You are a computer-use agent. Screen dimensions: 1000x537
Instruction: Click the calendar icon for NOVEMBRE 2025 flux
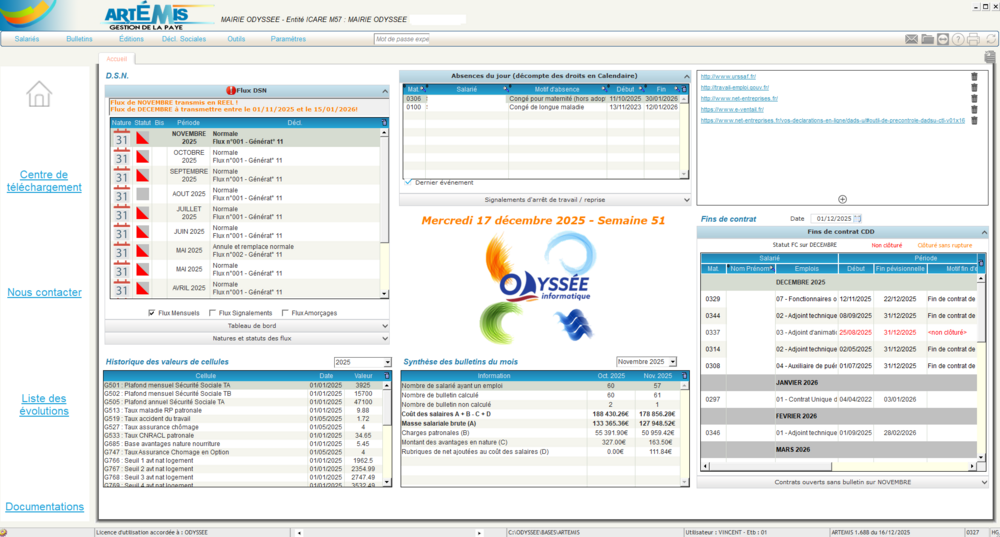(x=122, y=138)
